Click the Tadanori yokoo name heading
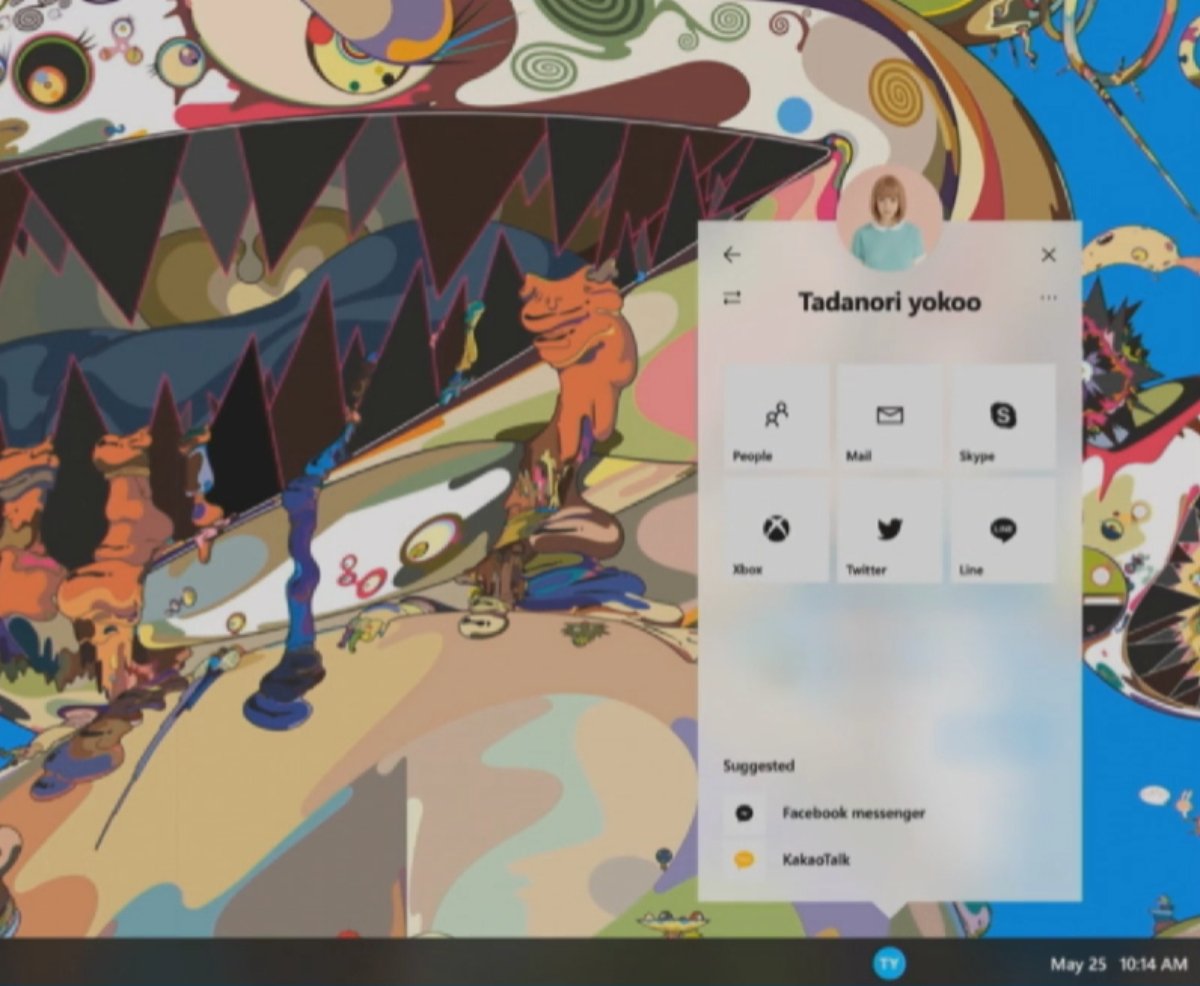1200x986 pixels. click(x=889, y=302)
